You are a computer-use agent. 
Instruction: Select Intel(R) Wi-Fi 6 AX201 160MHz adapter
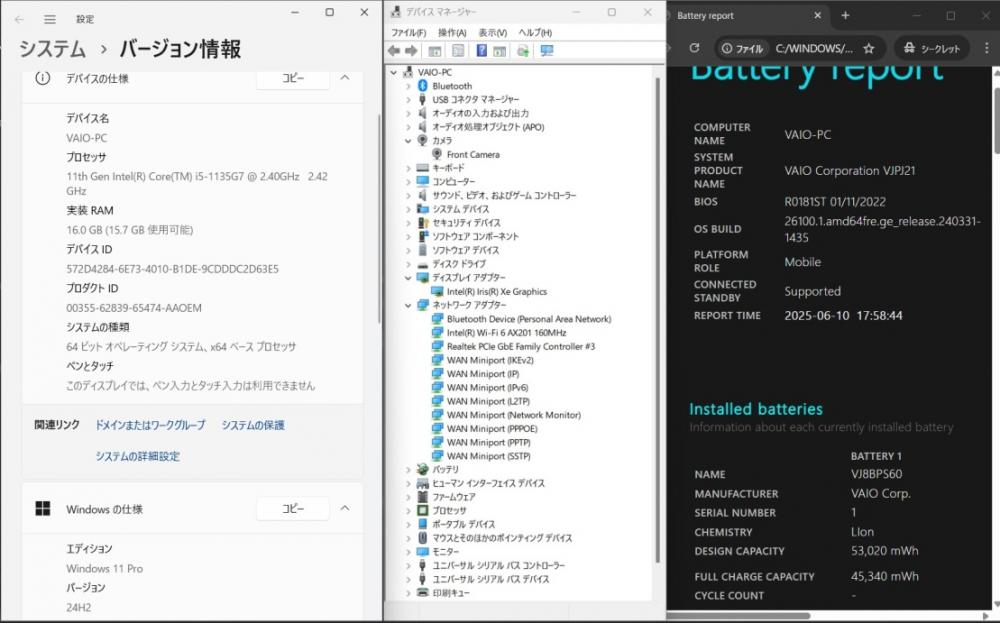coord(506,332)
